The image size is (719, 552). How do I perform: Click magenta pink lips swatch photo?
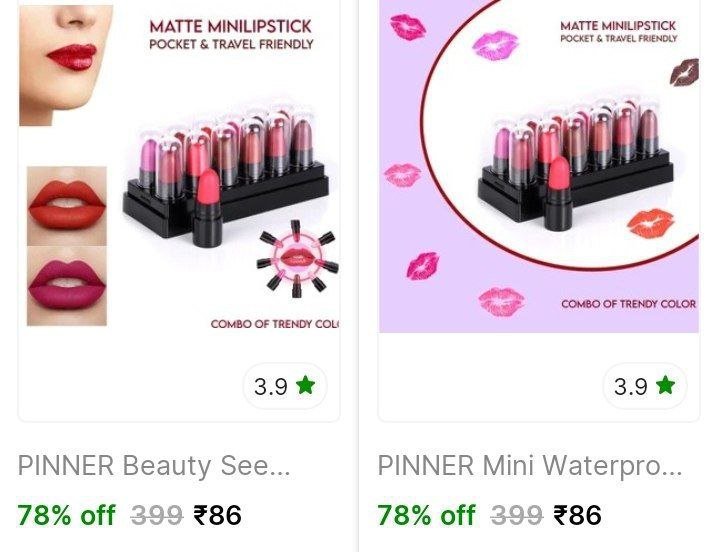click(x=67, y=286)
